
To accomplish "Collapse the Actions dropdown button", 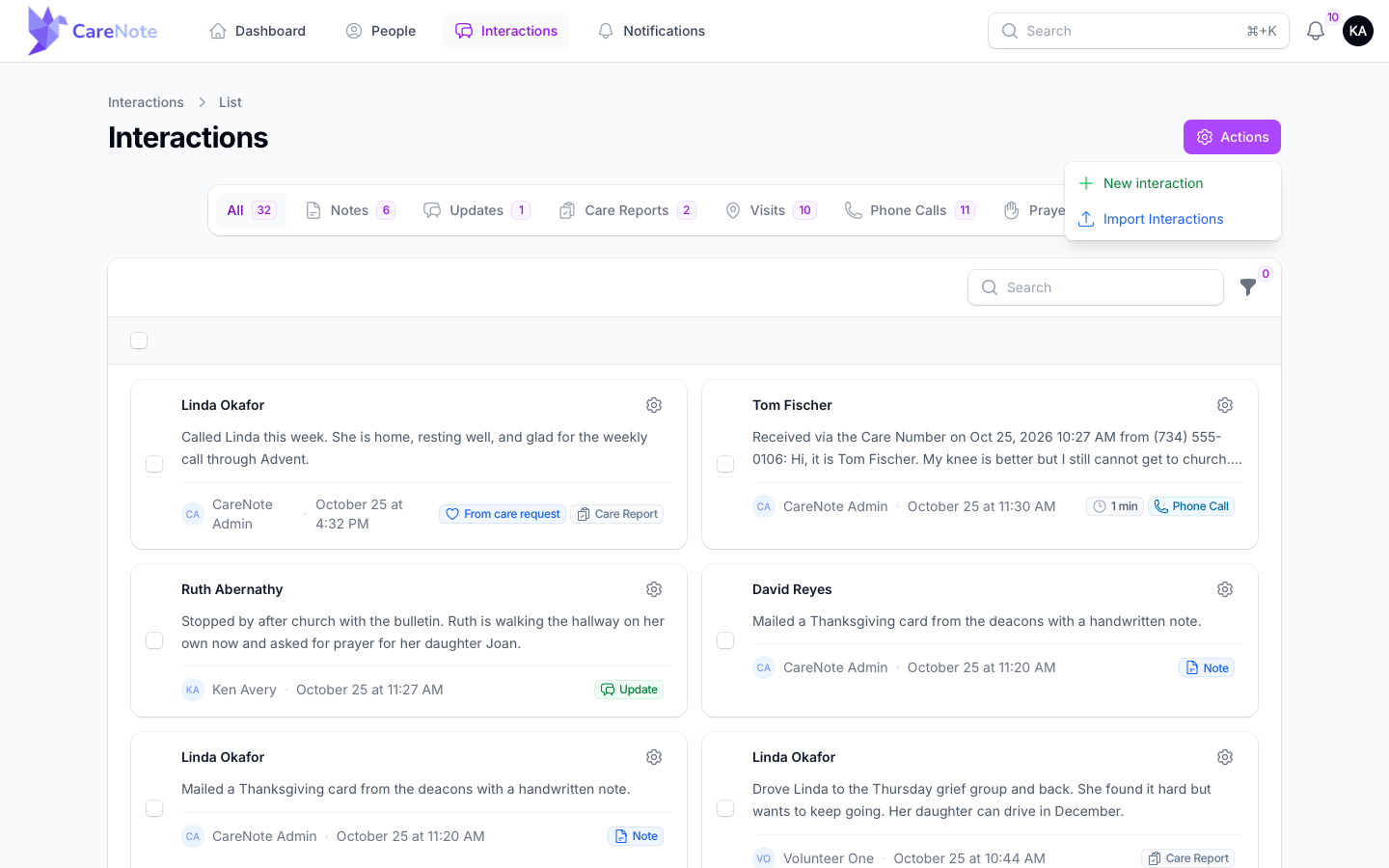I will tap(1232, 137).
